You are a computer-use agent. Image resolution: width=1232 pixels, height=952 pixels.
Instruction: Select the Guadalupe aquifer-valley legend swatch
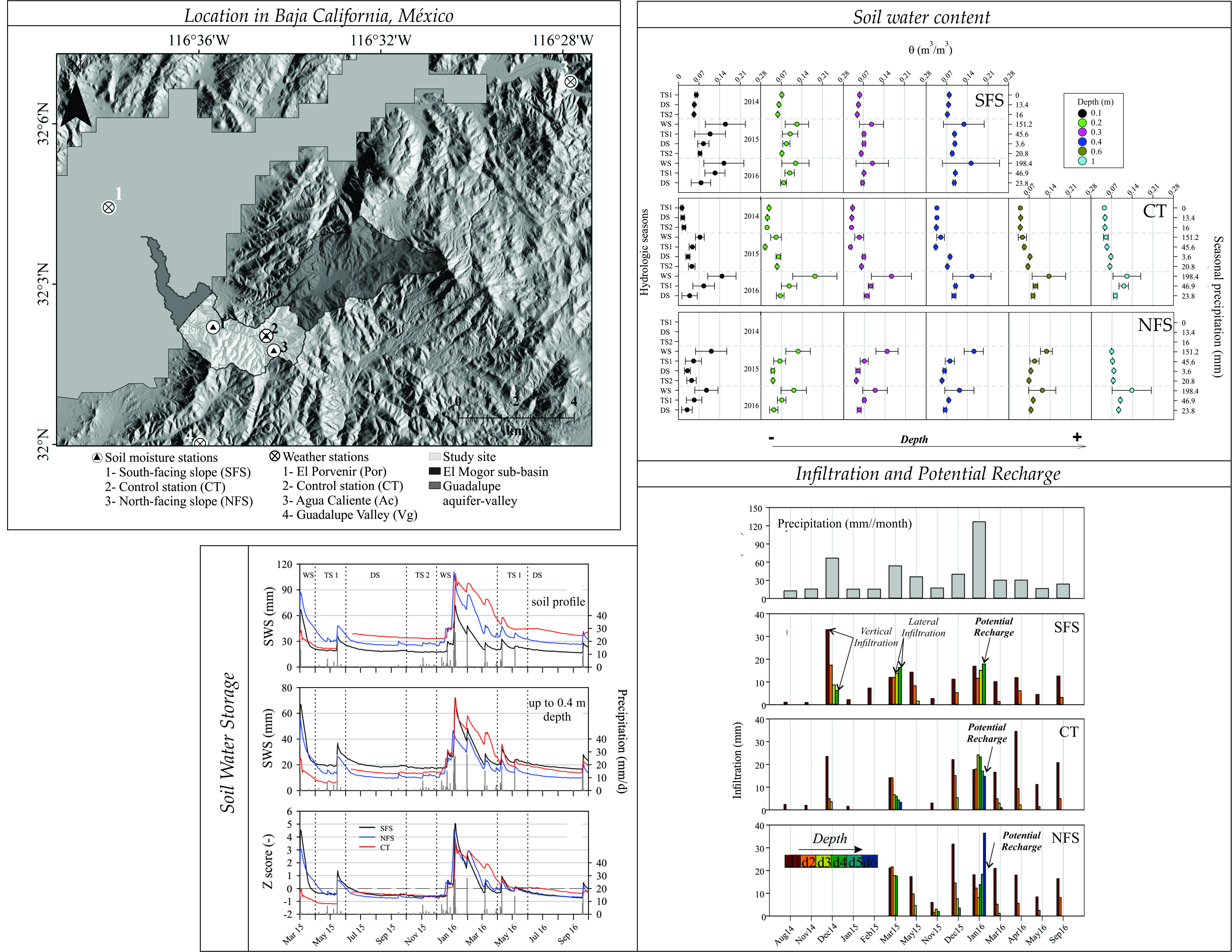point(434,486)
